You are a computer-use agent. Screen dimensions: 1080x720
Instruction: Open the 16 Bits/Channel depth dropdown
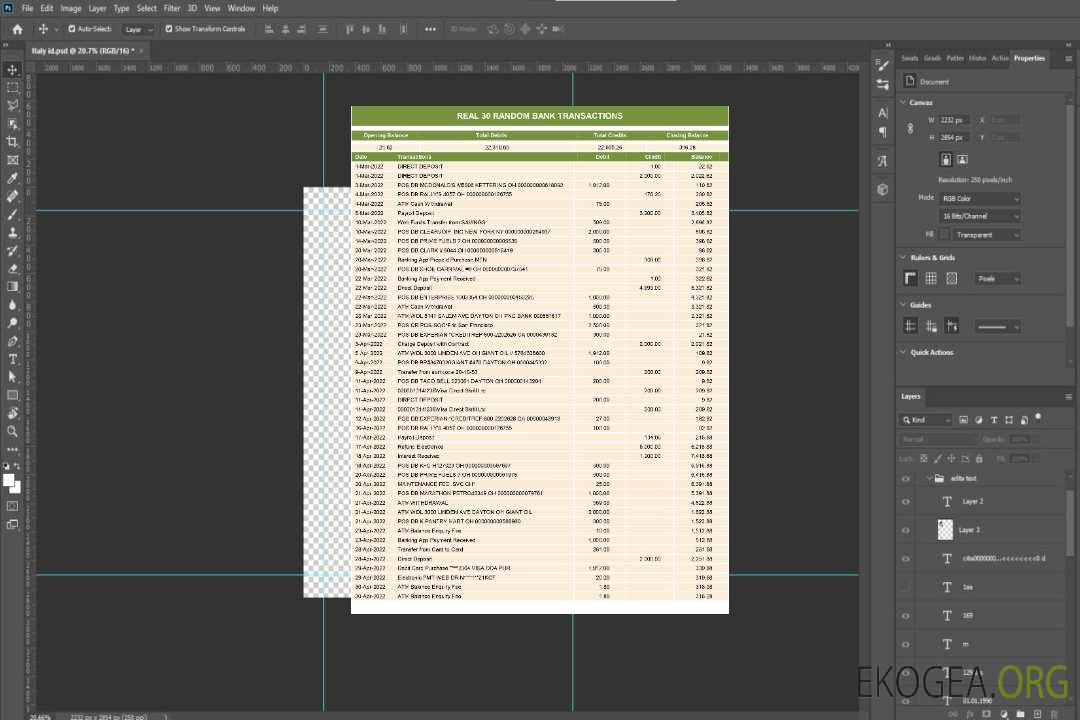click(x=981, y=216)
